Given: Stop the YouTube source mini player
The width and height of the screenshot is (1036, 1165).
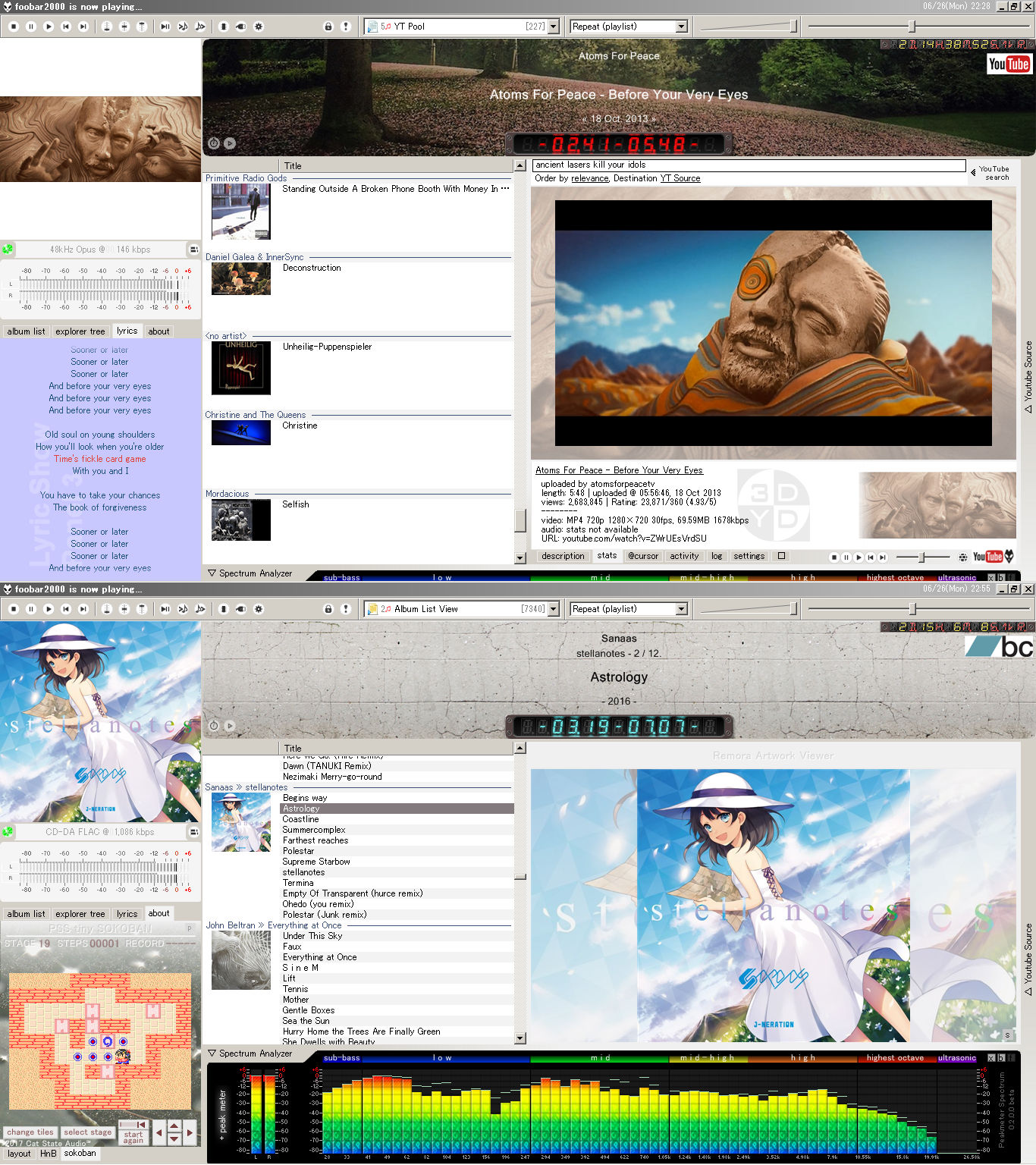Looking at the screenshot, I should click(834, 557).
